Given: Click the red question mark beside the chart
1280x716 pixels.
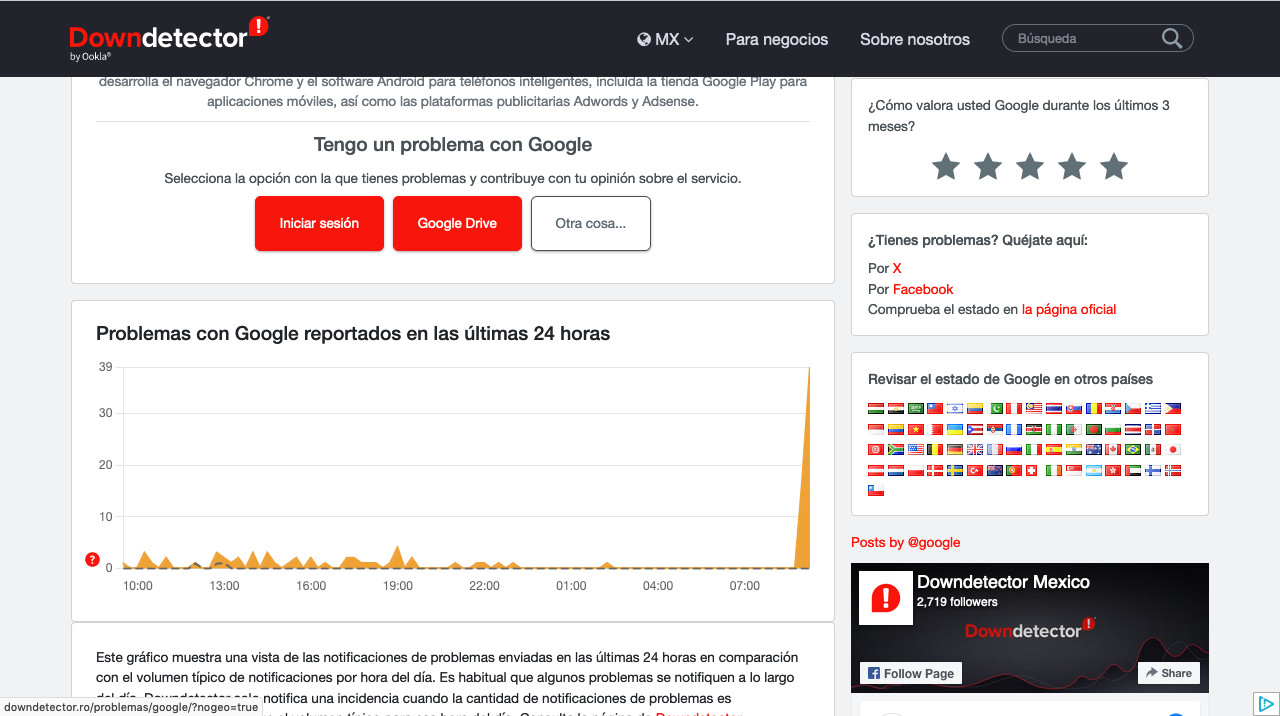Looking at the screenshot, I should 93,560.
